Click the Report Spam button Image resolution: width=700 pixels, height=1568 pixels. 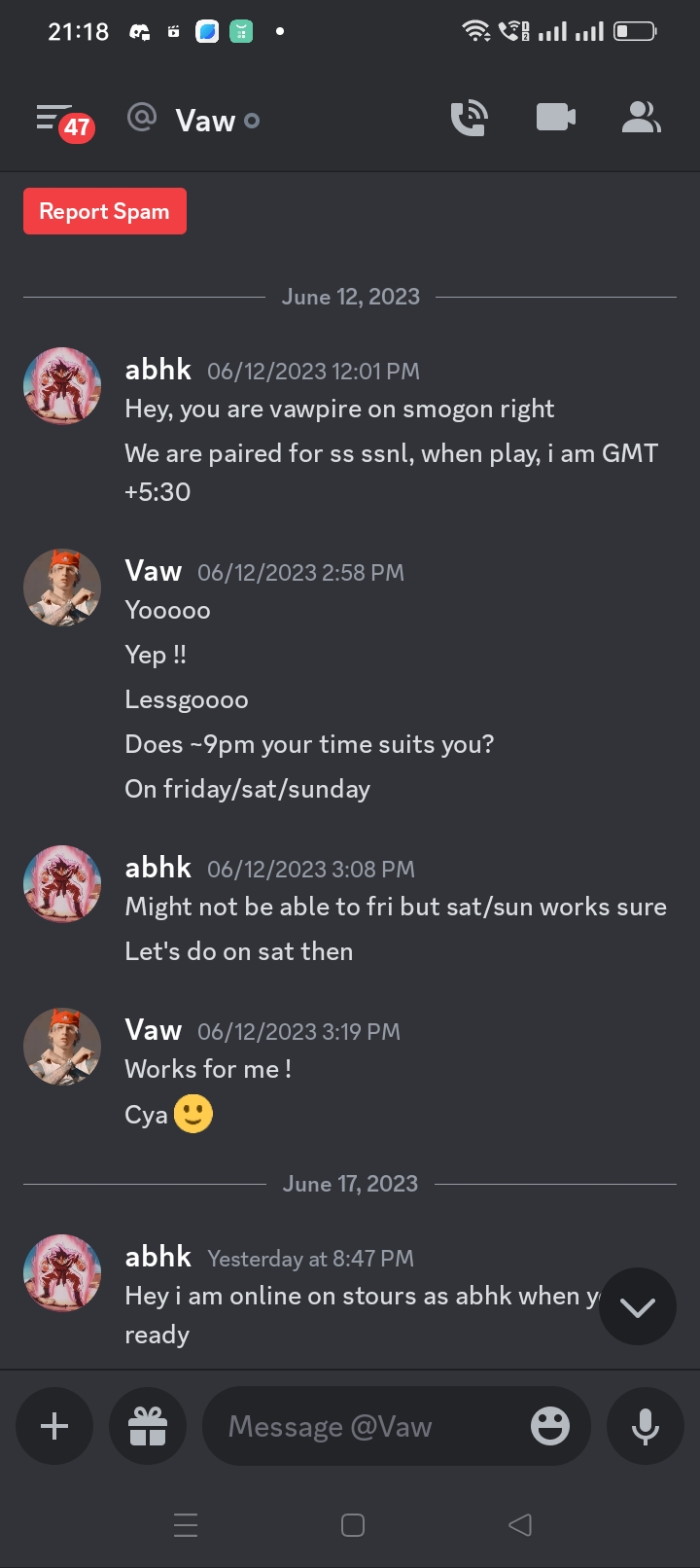pyautogui.click(x=105, y=211)
